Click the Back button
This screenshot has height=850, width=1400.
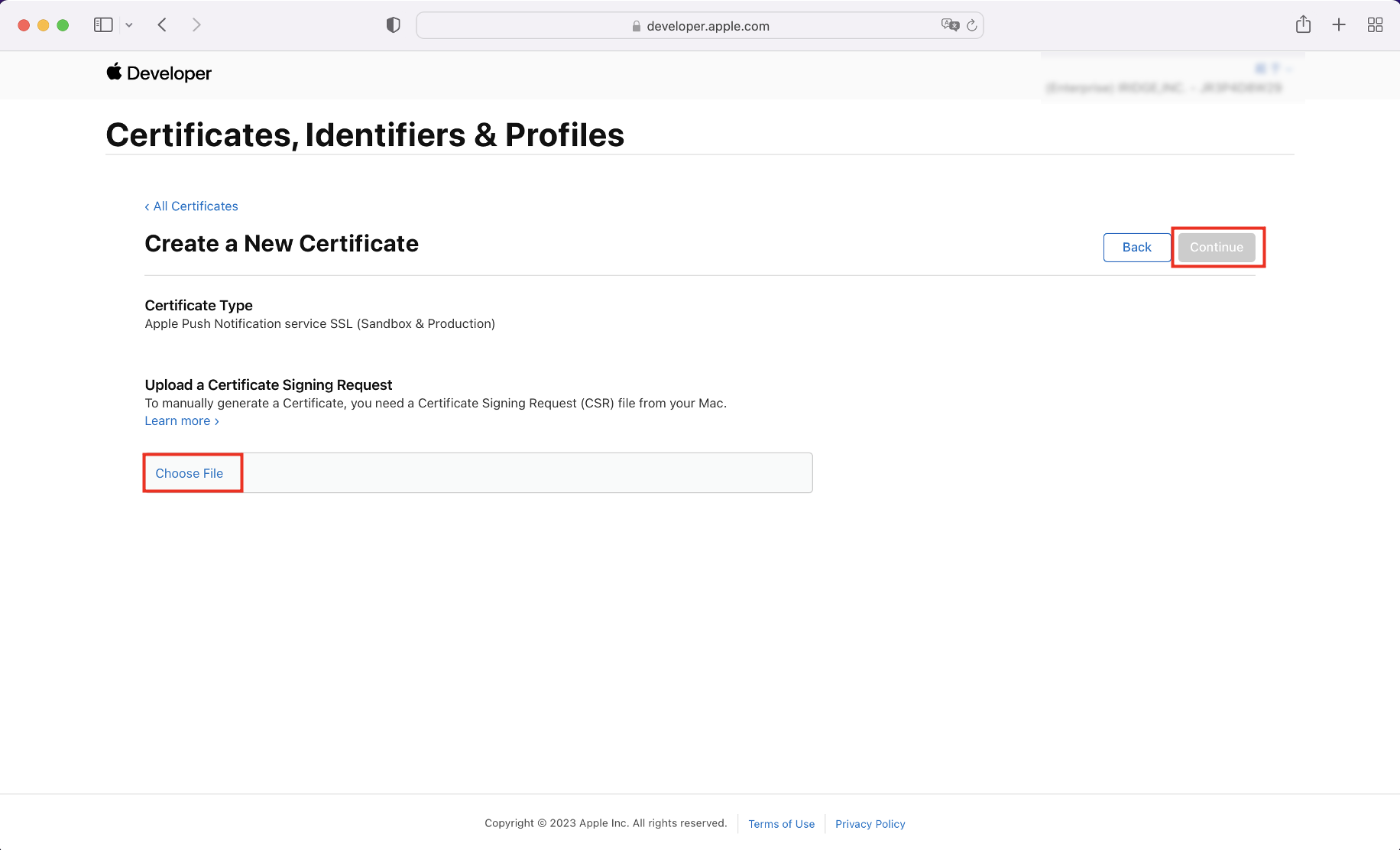pos(1136,247)
